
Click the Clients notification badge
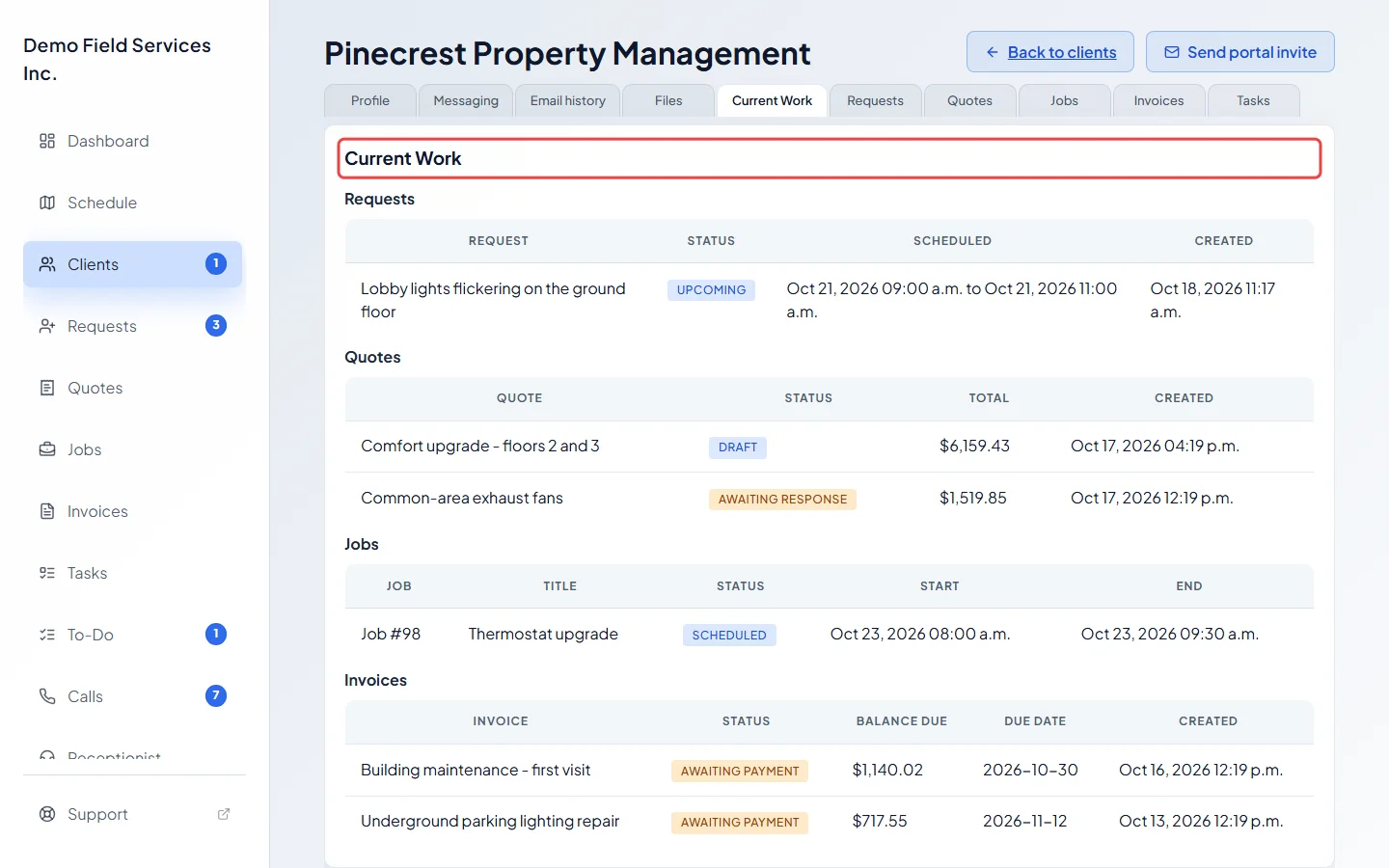pos(216,263)
